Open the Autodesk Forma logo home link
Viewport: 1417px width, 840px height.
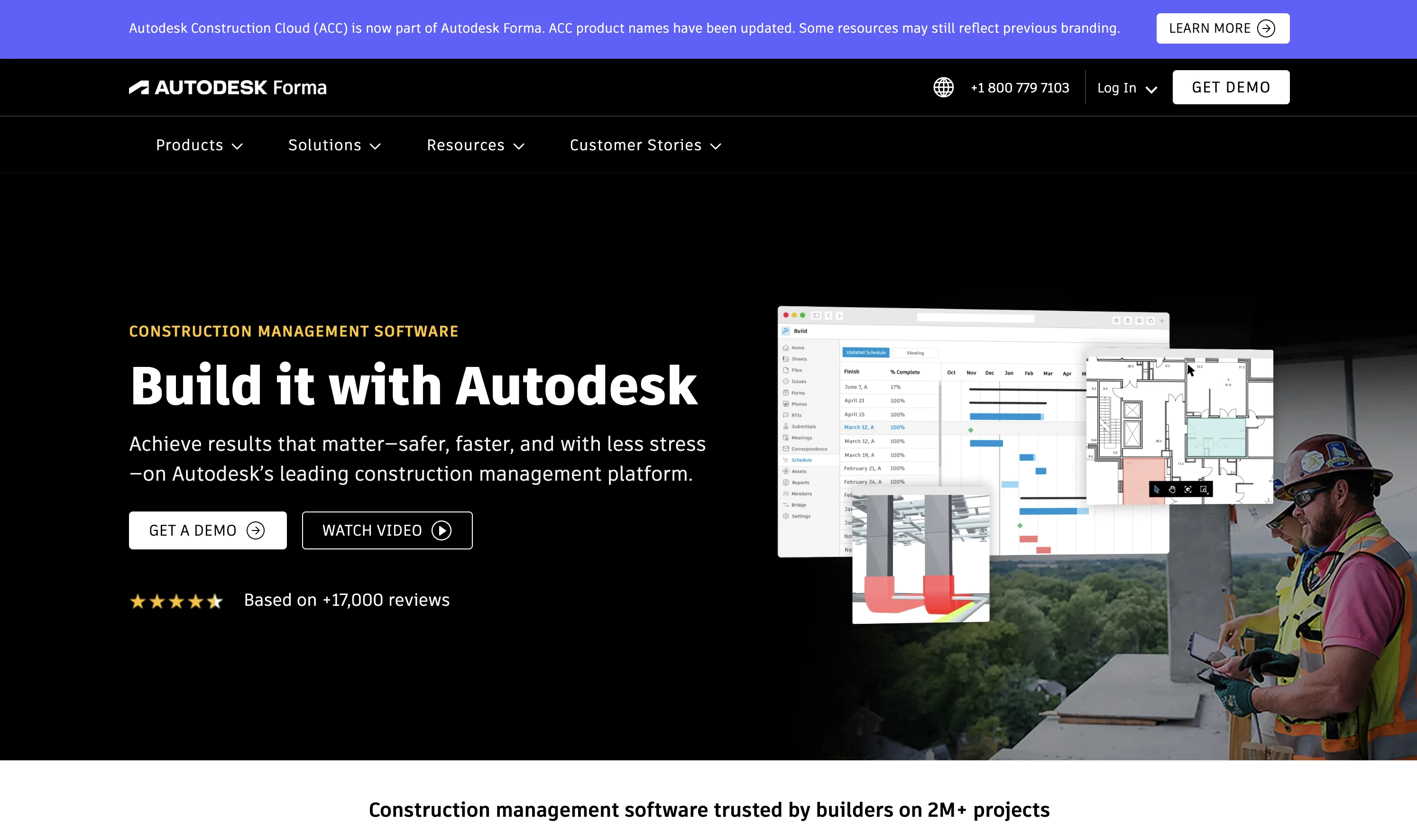click(x=228, y=87)
